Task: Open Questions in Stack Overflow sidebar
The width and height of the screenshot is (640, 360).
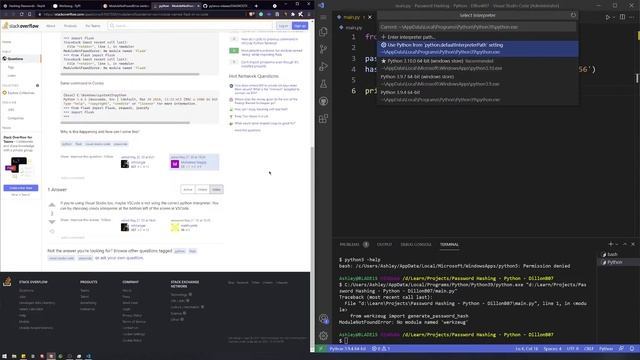Action: tap(20, 59)
